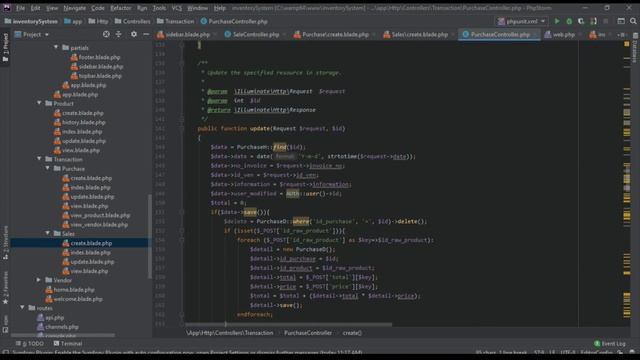Collapse the partials folder
This screenshot has height=360, width=640.
pos(56,48)
